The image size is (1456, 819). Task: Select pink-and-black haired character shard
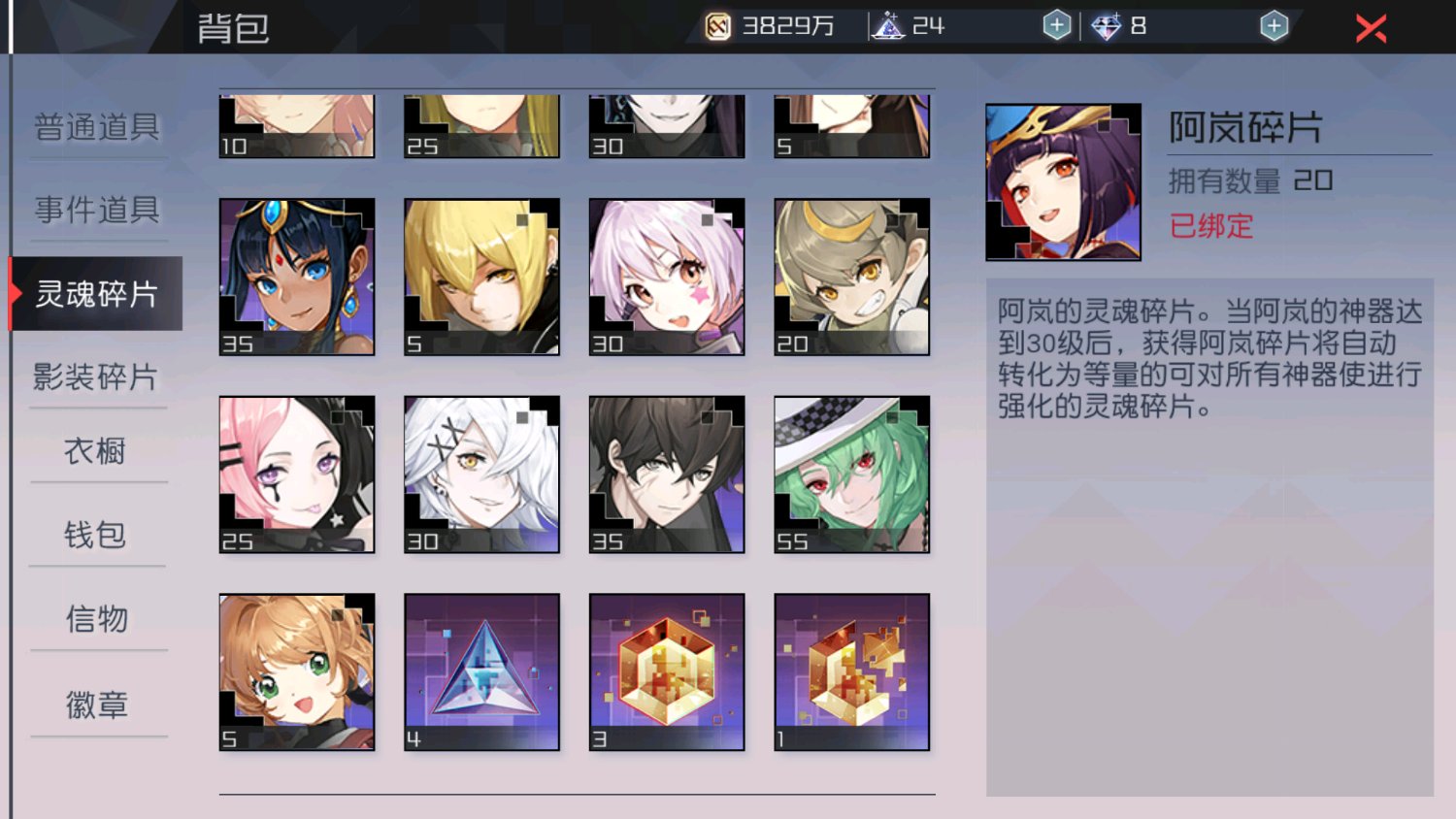coord(297,475)
